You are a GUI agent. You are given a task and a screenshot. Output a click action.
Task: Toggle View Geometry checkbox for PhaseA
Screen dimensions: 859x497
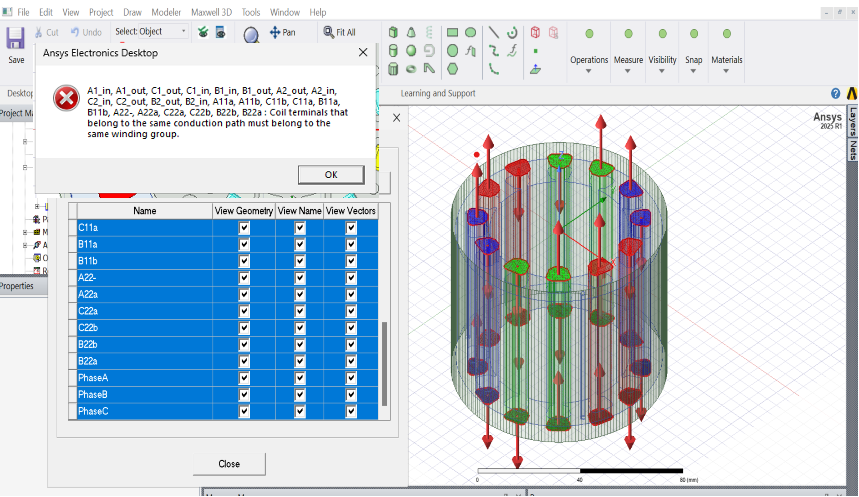click(244, 378)
